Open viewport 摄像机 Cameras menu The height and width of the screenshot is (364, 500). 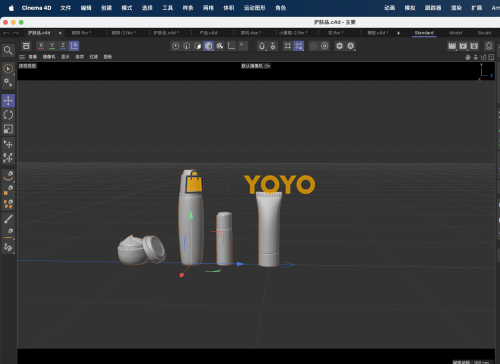click(49, 57)
